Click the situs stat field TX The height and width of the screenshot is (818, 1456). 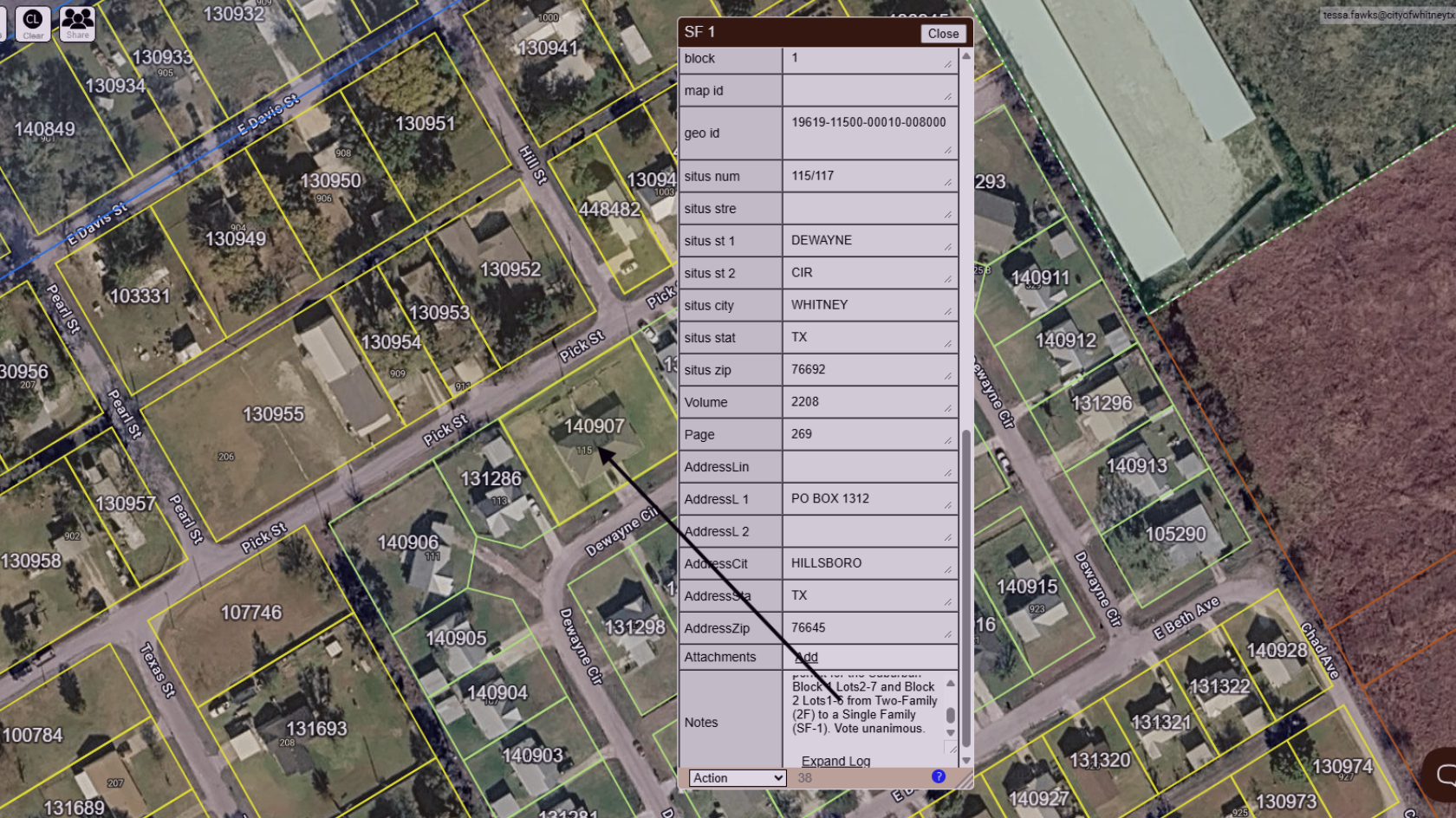pyautogui.click(x=870, y=338)
